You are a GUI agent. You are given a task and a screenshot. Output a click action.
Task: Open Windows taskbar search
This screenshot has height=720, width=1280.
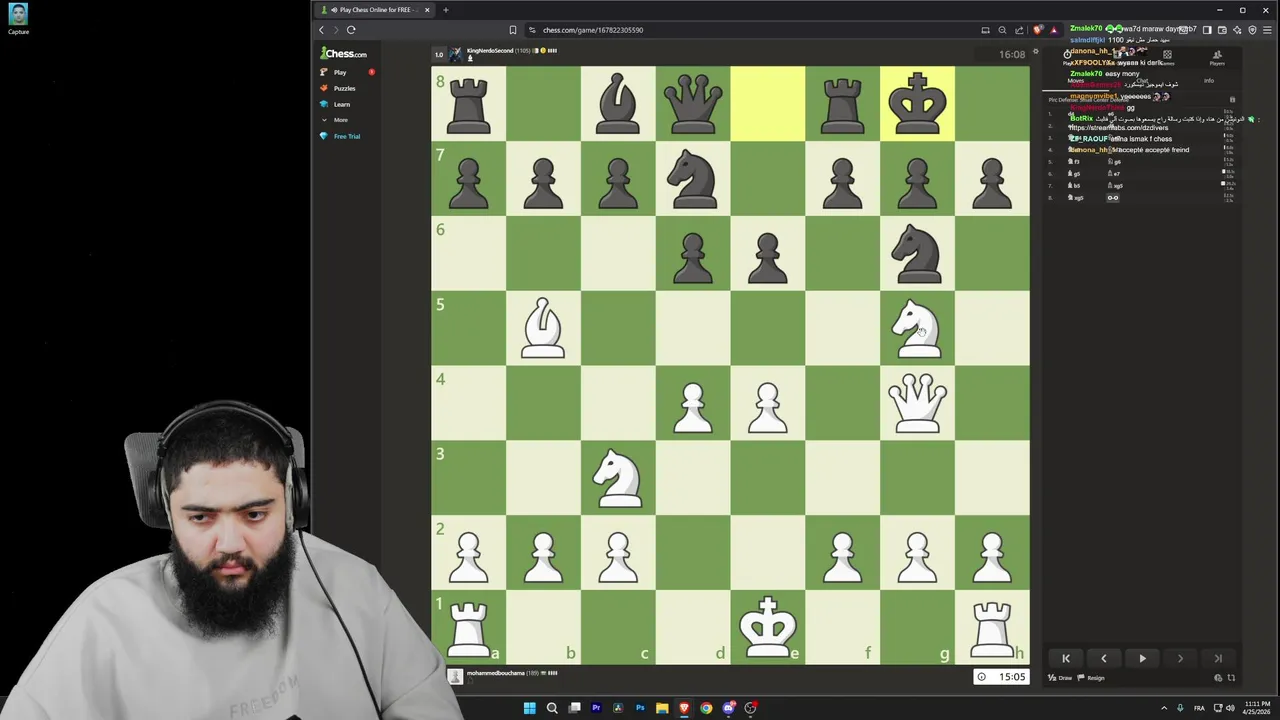tap(552, 708)
